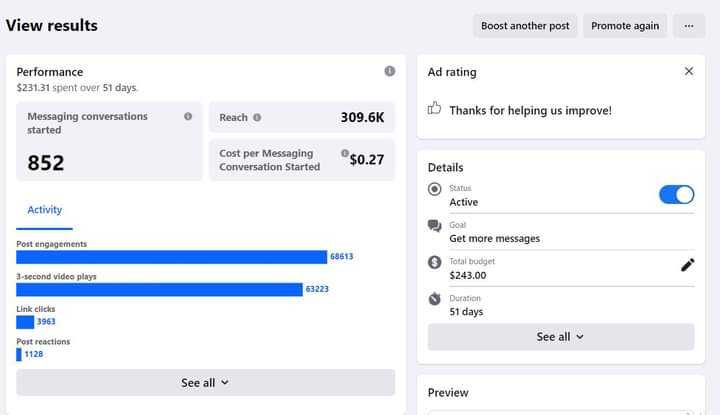Viewport: 720px width, 415px height.
Task: Click the Promote again button
Action: (x=624, y=26)
